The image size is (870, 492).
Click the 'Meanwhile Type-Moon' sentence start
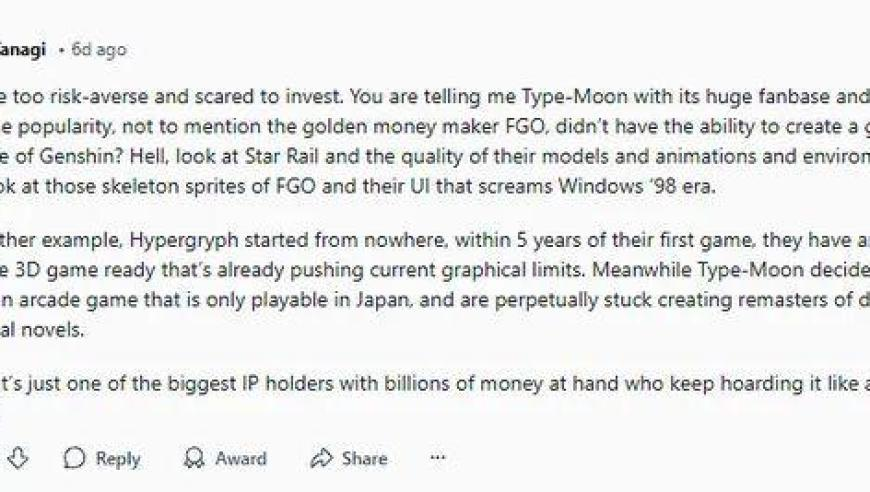click(x=698, y=270)
